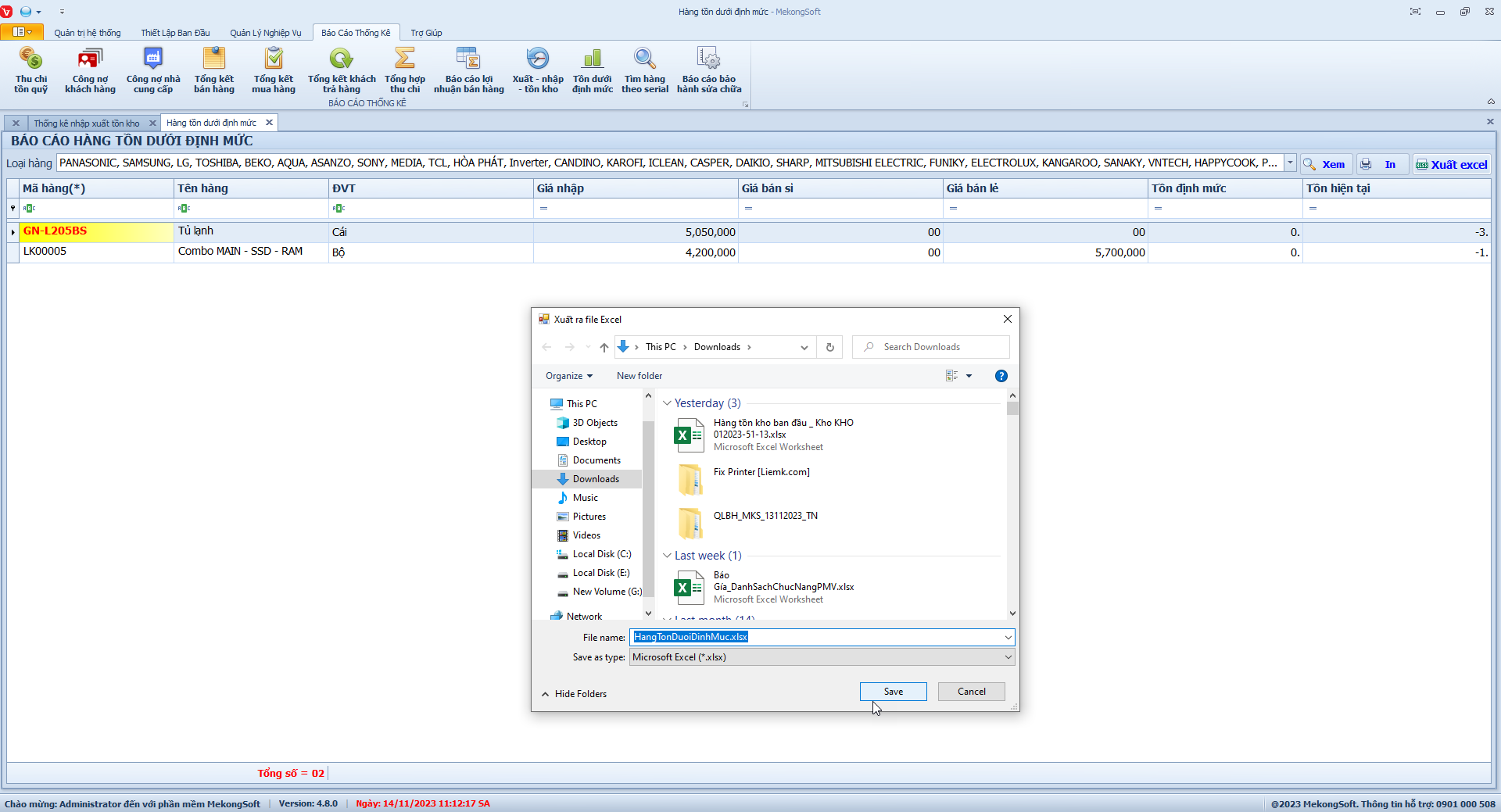Switch to Thống kê nhập xuất tồn kho tab
1501x812 pixels.
pyautogui.click(x=87, y=123)
